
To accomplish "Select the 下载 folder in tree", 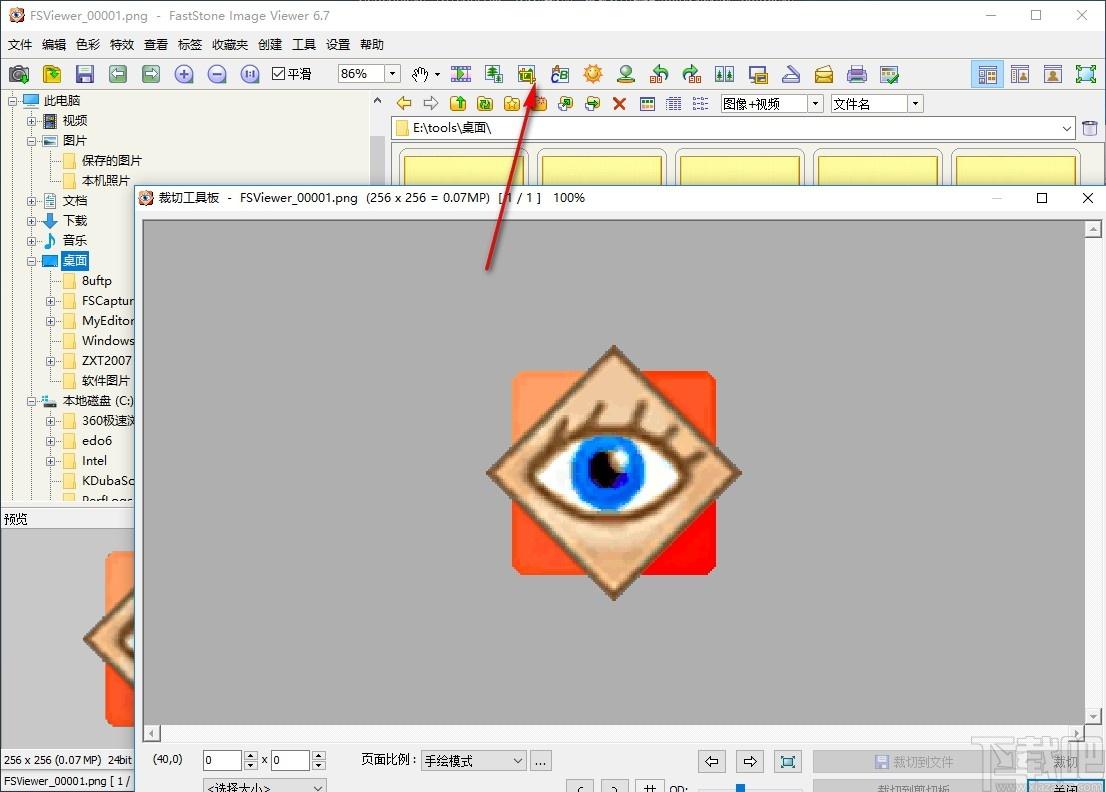I will coord(75,221).
